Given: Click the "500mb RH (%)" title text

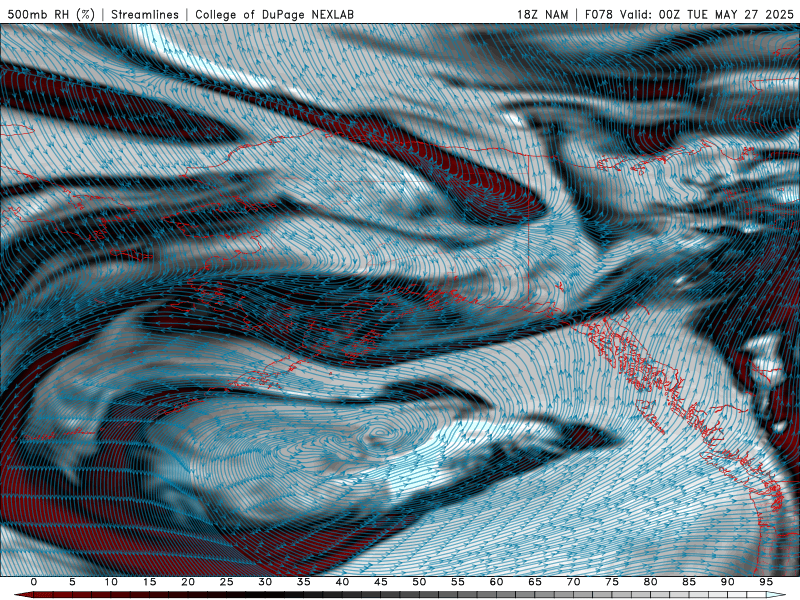Looking at the screenshot, I should (51, 15).
